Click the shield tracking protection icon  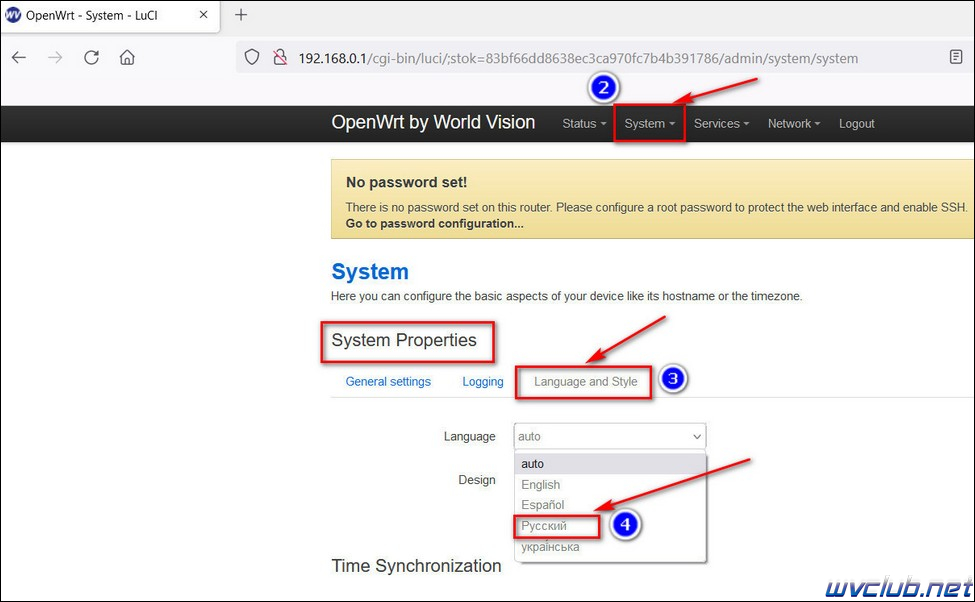tap(252, 58)
